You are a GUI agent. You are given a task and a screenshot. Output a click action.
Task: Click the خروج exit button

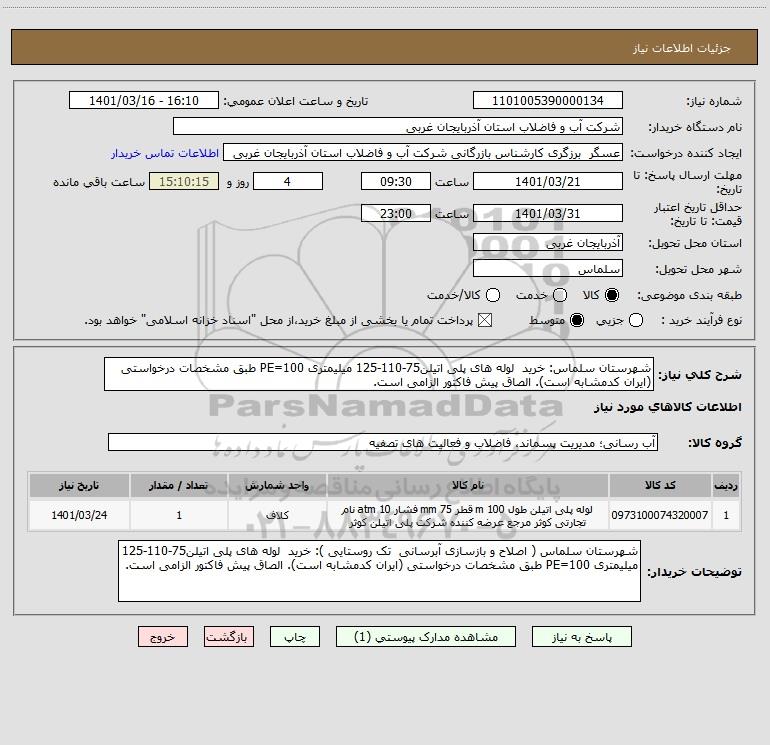coord(163,637)
